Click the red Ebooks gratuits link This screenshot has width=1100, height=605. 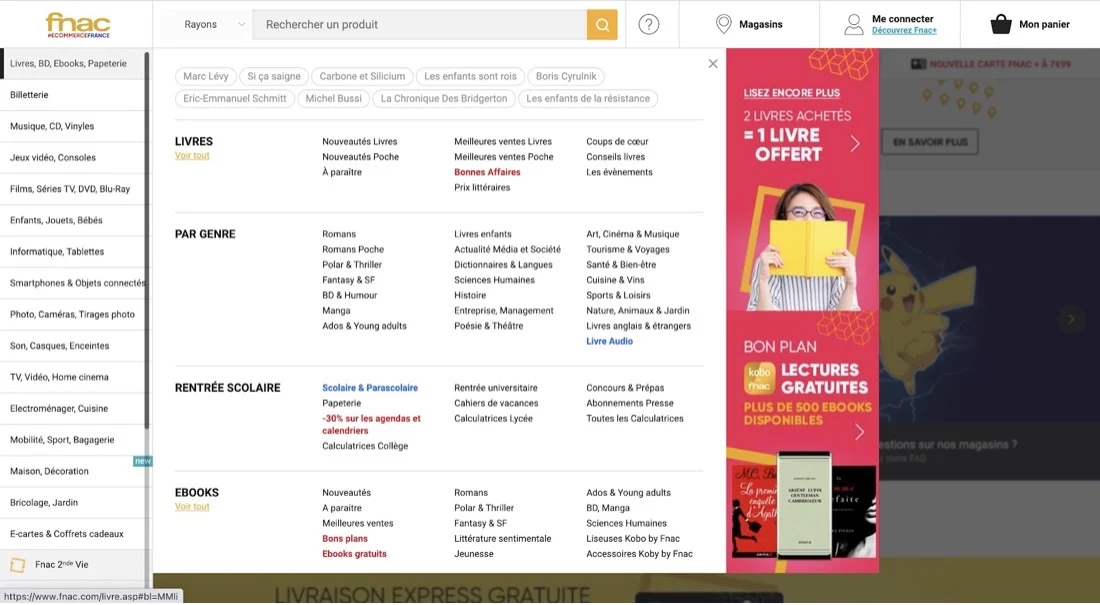click(x=354, y=554)
